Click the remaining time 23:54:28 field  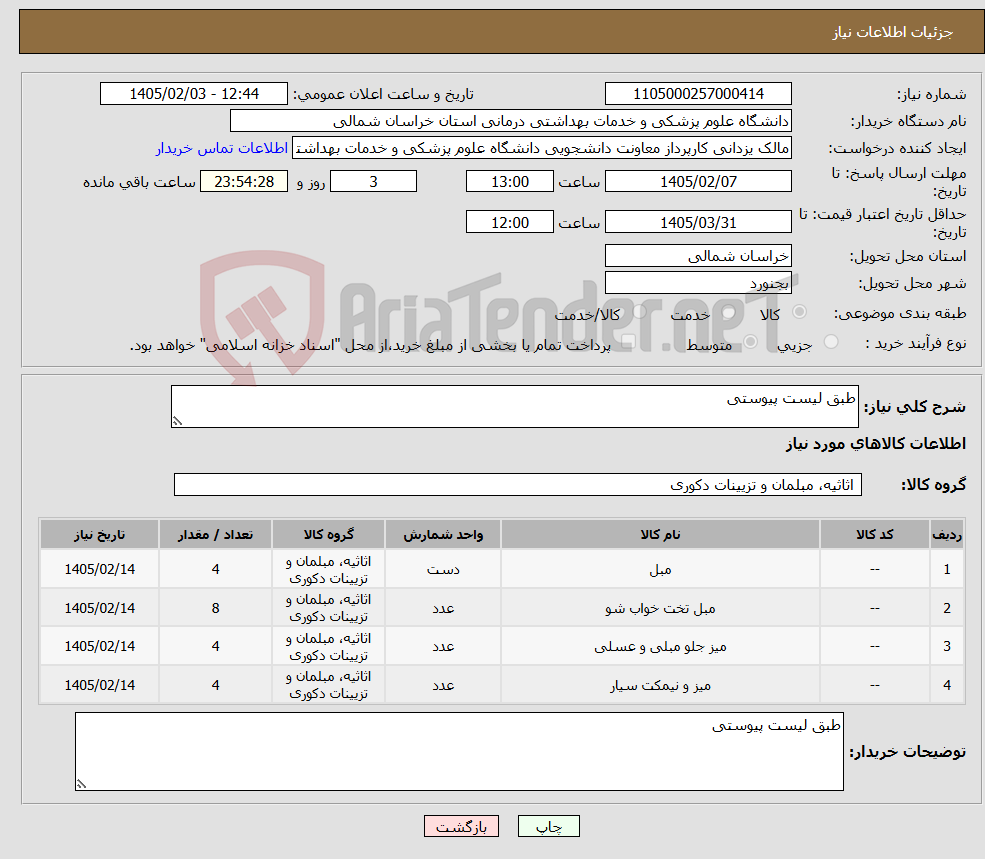244,182
